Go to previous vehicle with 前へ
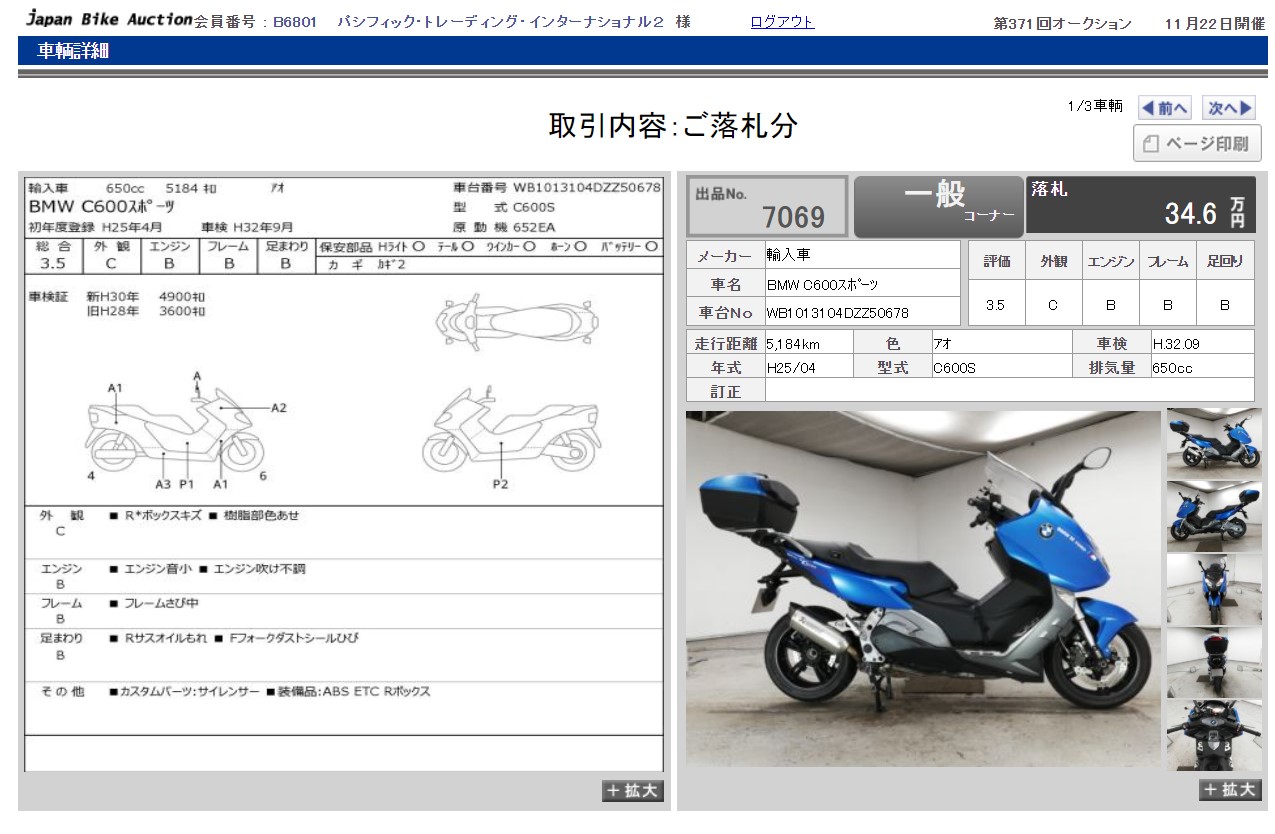Viewport: 1275px width, 834px height. point(1165,108)
